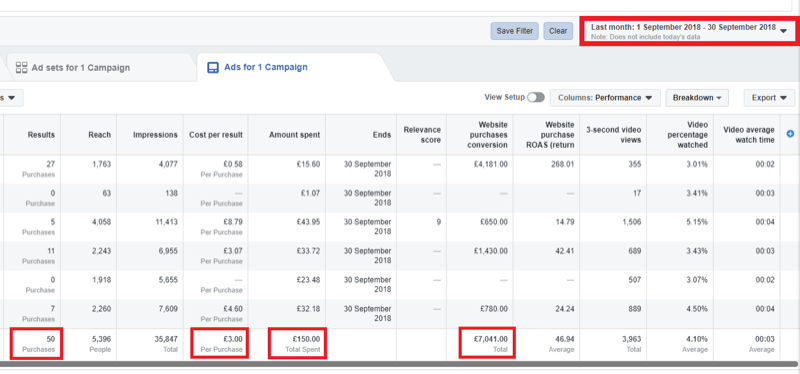Click the £7,041.00 Total conversion cell
Image resolution: width=800 pixels, height=374 pixels.
click(487, 343)
